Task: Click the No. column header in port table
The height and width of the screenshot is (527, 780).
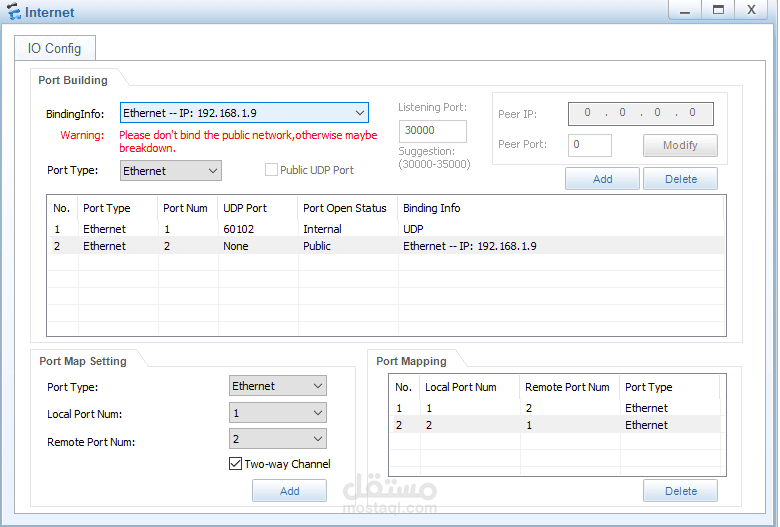Action: 62,208
